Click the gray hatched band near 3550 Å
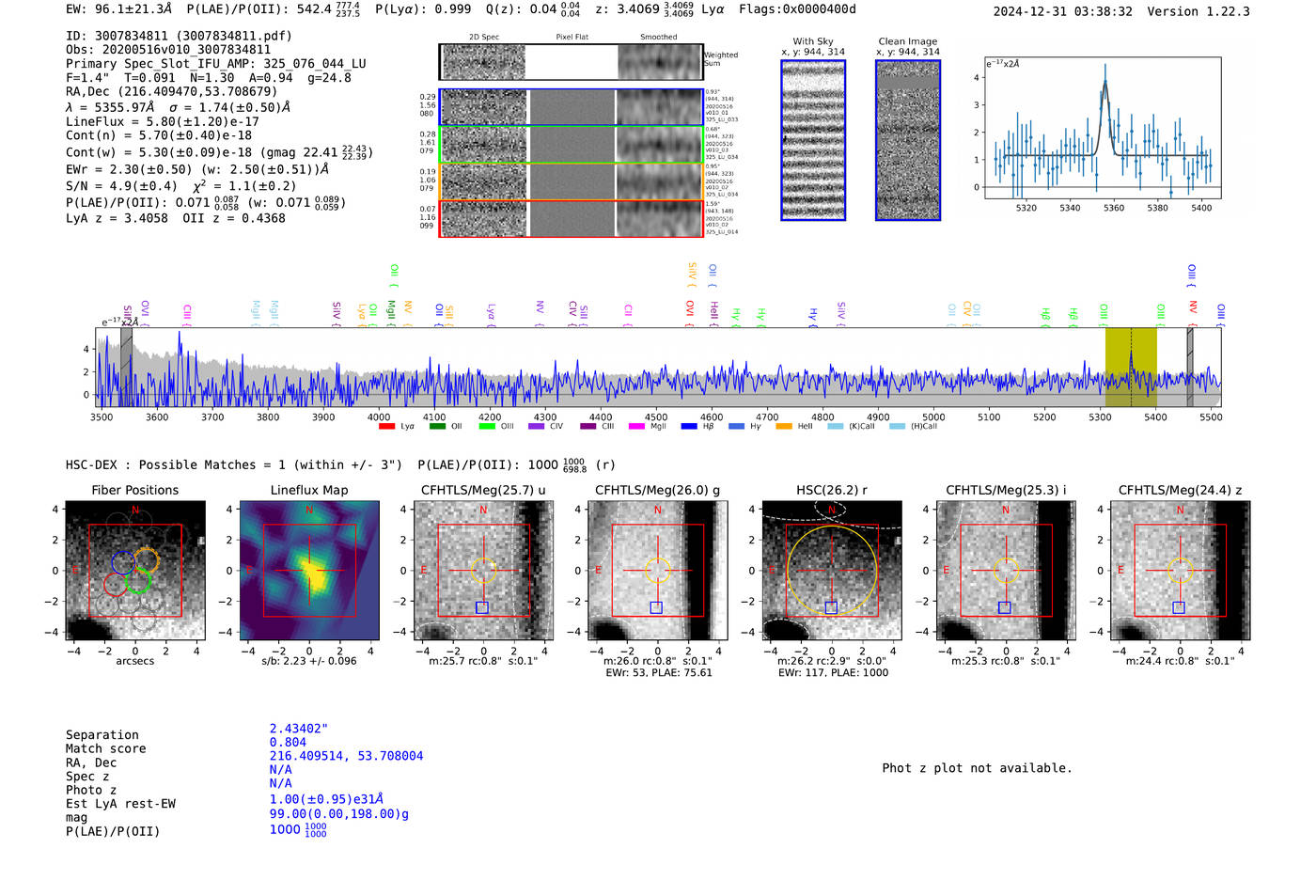The height and width of the screenshot is (896, 1316). coord(126,367)
